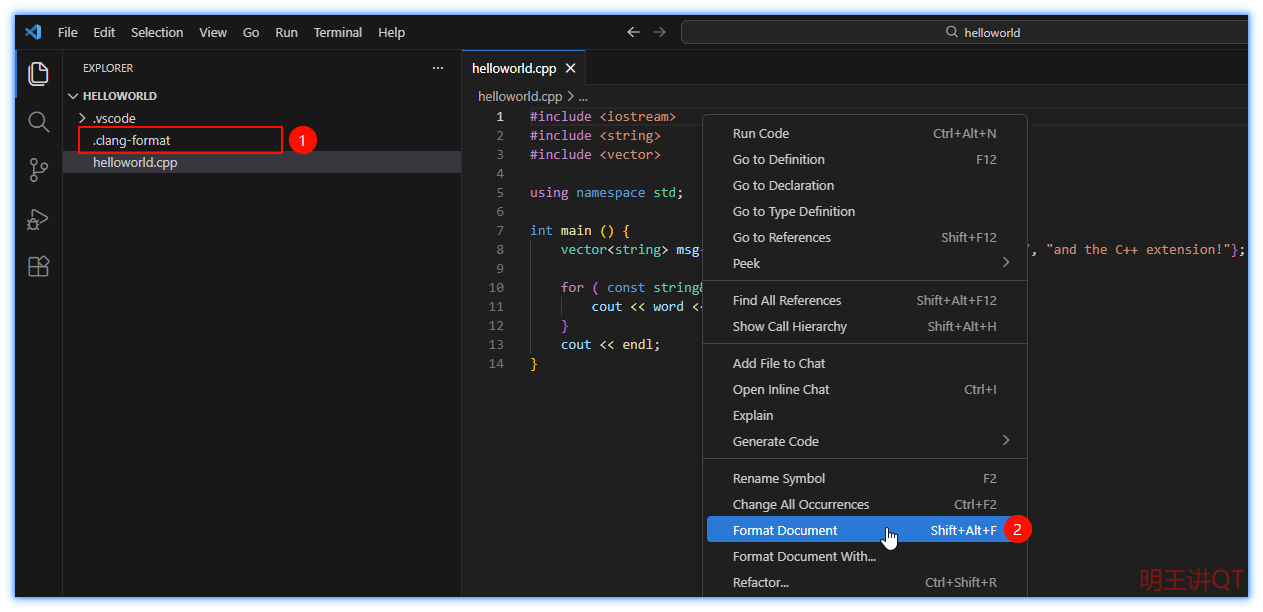Close the helloworld.cpp editor tab

point(570,68)
